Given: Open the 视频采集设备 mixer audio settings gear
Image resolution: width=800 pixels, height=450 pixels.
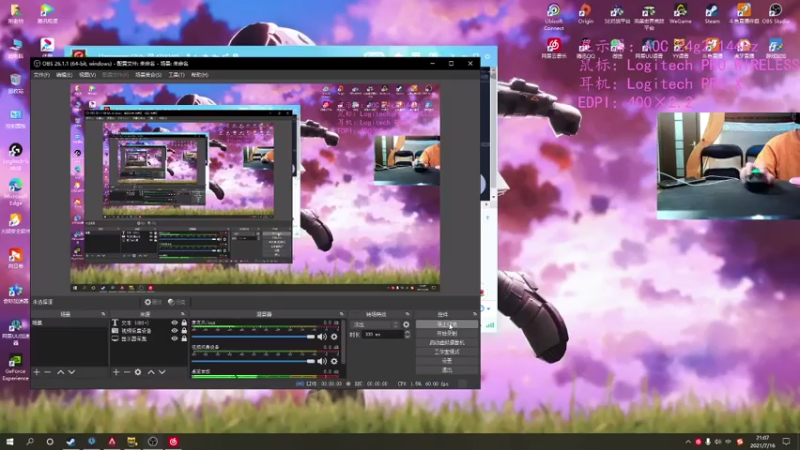Looking at the screenshot, I should coord(334,361).
